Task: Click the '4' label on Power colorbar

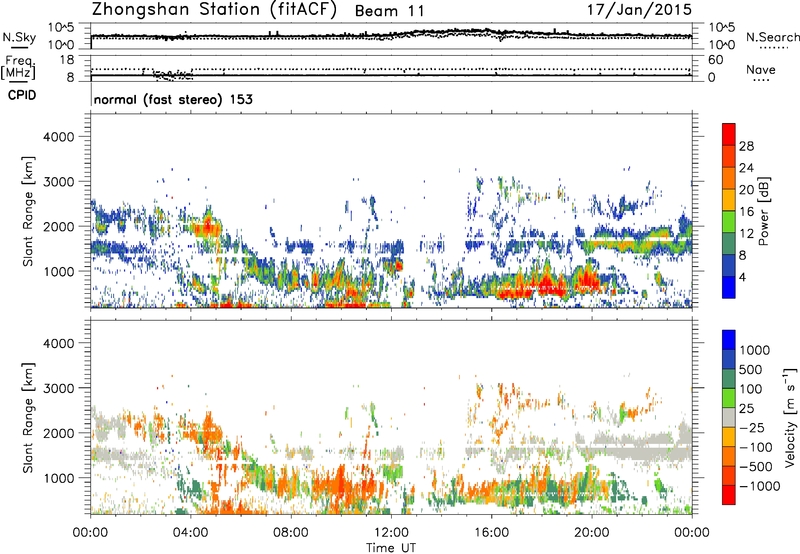Action: click(x=742, y=277)
